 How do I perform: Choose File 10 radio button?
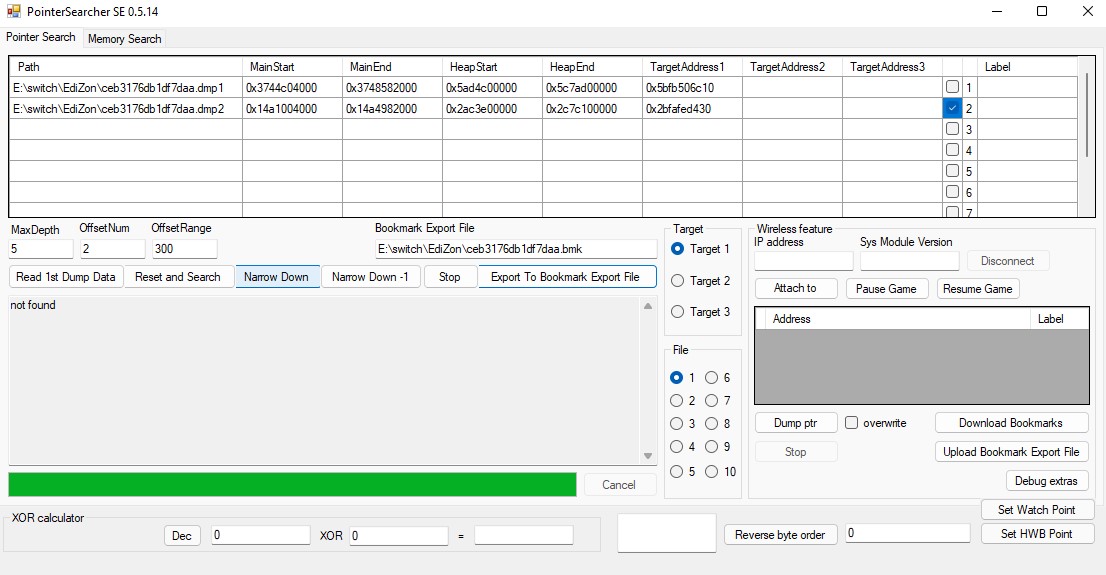pyautogui.click(x=711, y=471)
